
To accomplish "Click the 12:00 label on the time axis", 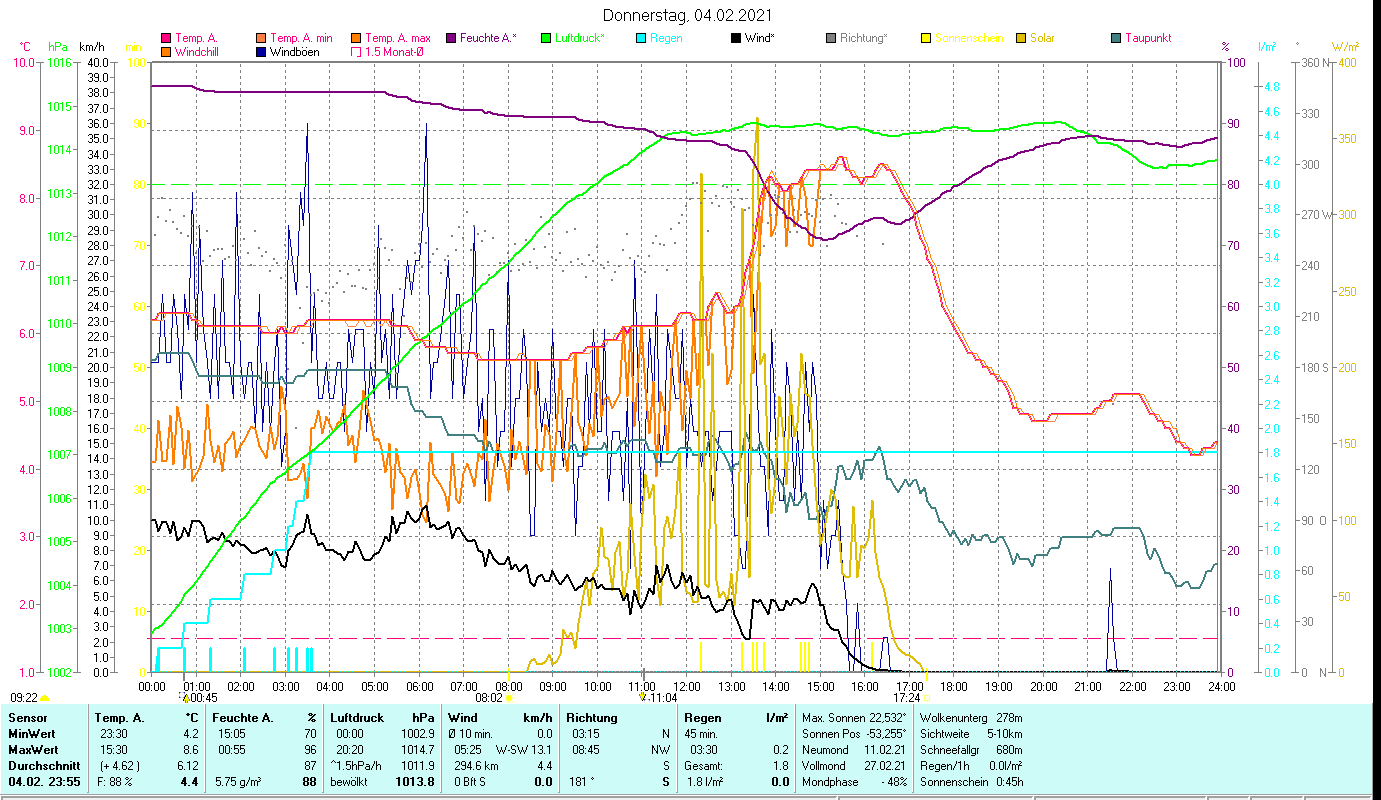I will pyautogui.click(x=687, y=686).
